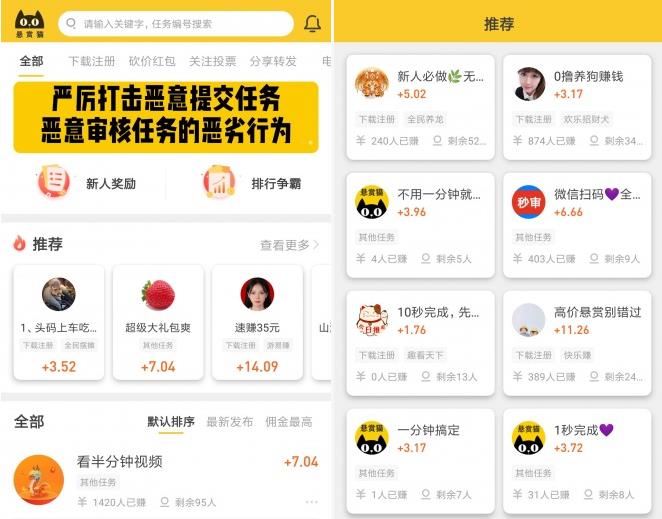Tap three-dot menu on 看半分钟视频 row

pos(312,502)
